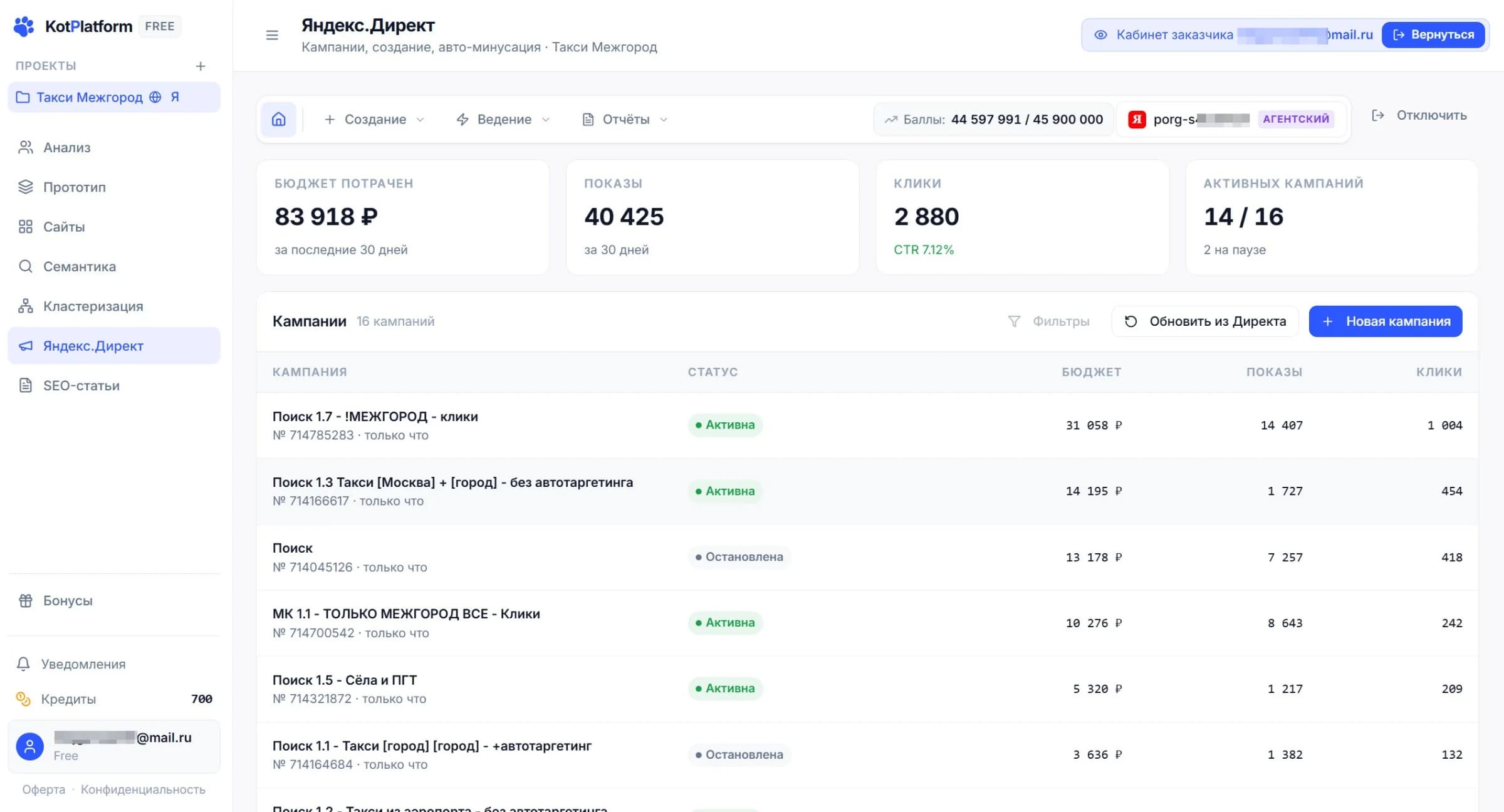Click the 16 кампаний count label

pos(395,321)
